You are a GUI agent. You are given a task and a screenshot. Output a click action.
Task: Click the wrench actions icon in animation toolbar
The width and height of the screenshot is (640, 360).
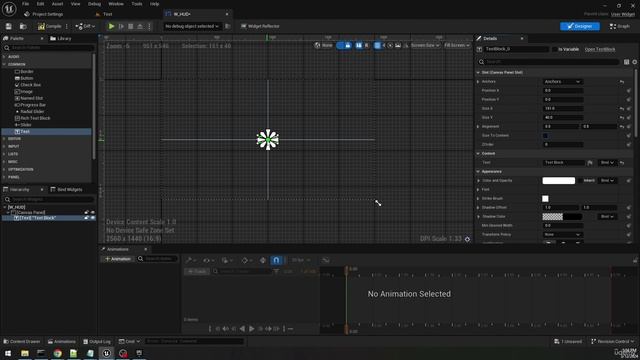189,260
